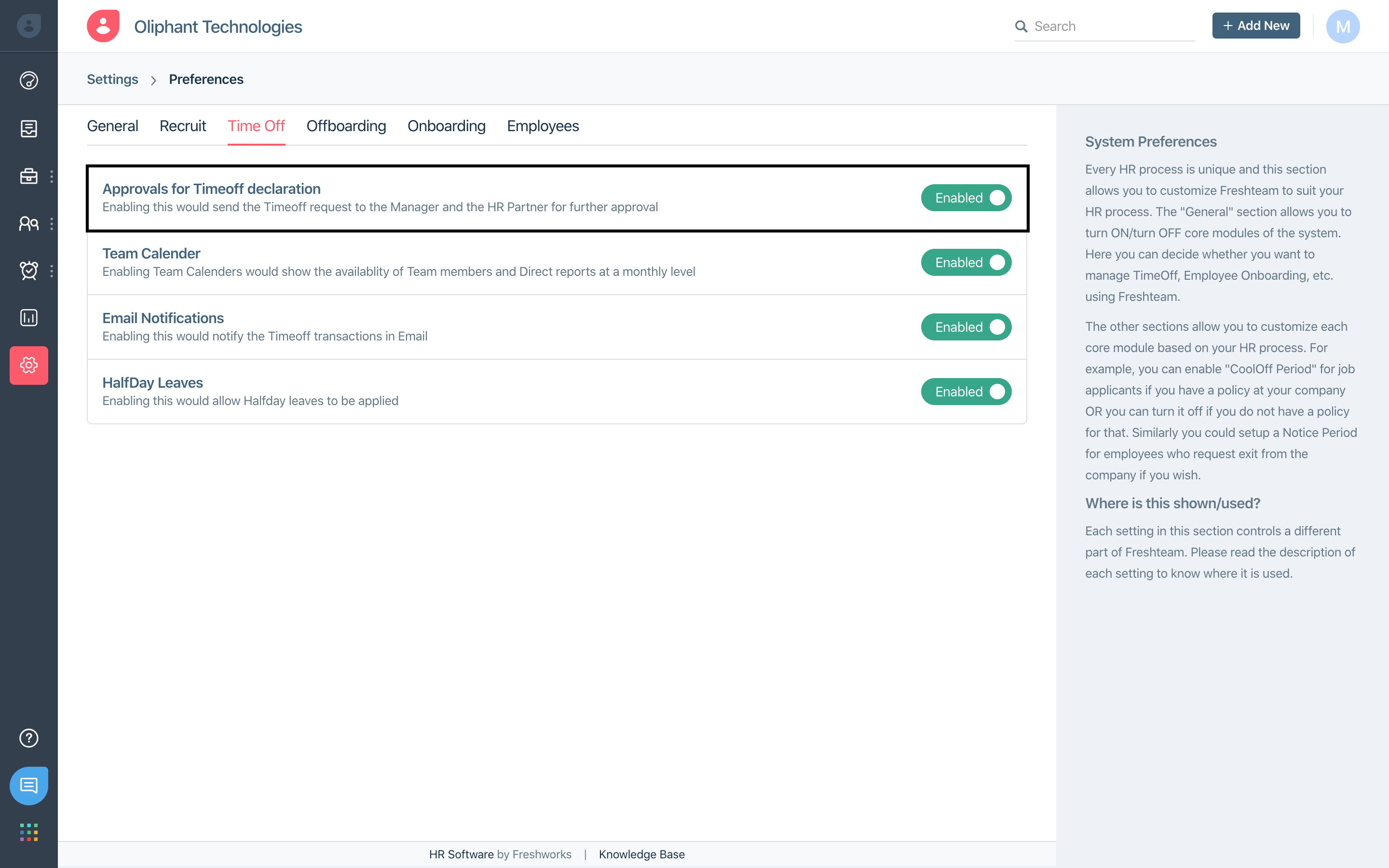Switch to the Offboarding tab
Screen dimensions: 1389x868
pyautogui.click(x=345, y=126)
